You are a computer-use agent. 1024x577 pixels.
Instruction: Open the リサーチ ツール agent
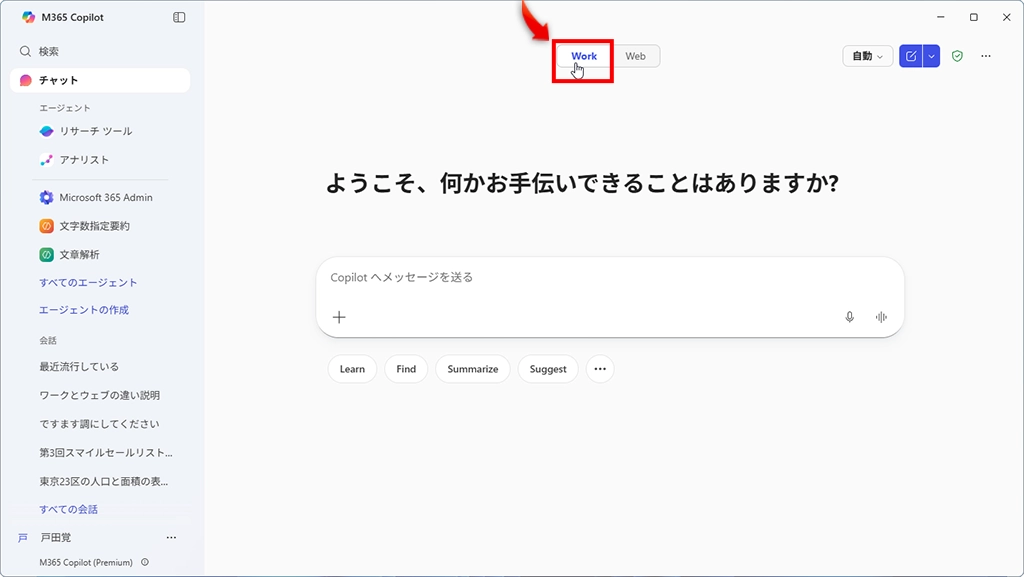tap(86, 131)
